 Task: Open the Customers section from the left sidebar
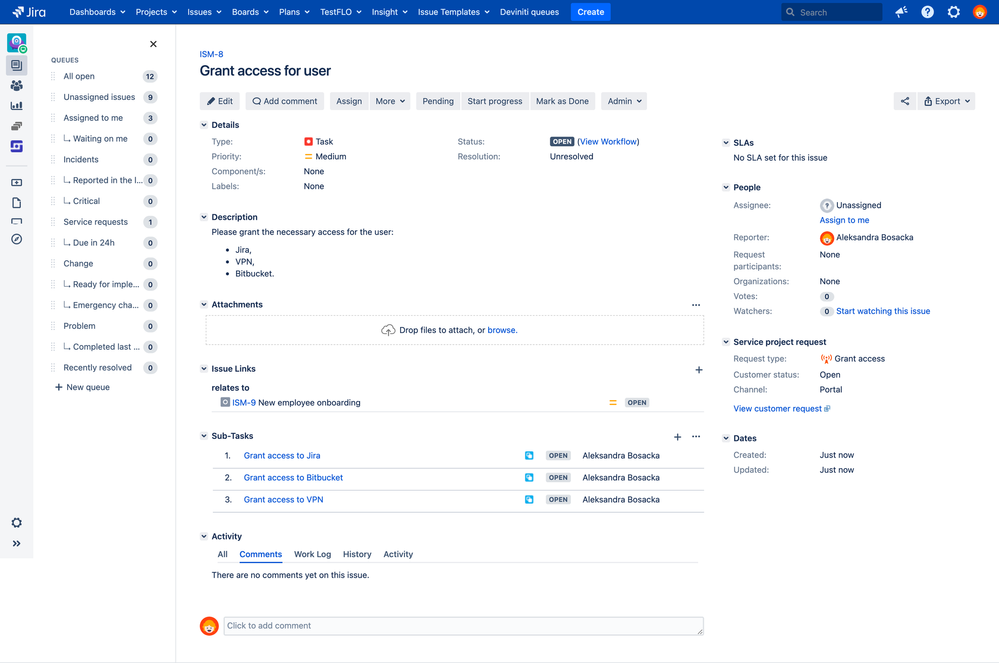[16, 86]
